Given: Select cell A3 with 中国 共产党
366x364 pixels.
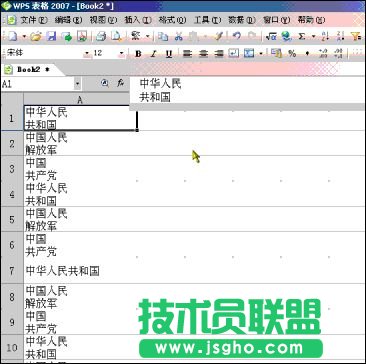Looking at the screenshot, I should tap(80, 169).
